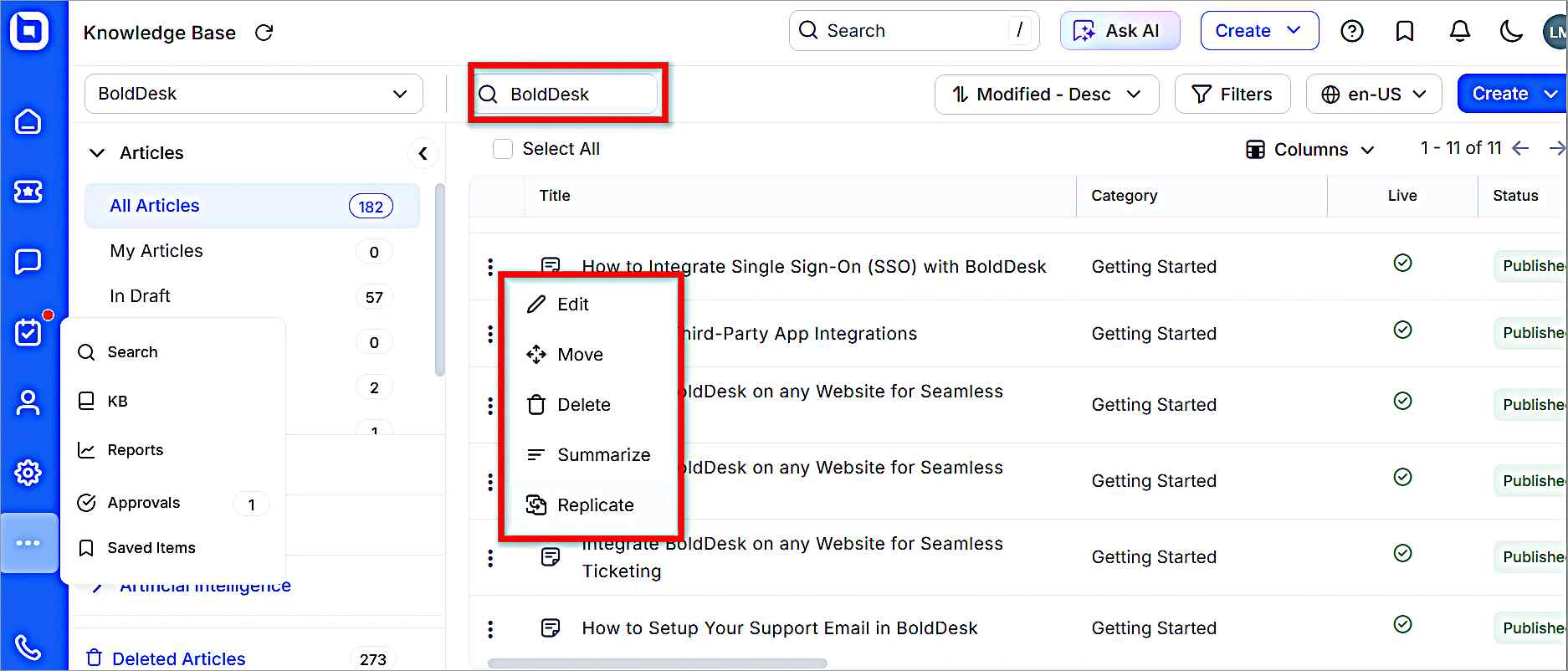Click the Live column header
The height and width of the screenshot is (671, 1568).
1402,196
